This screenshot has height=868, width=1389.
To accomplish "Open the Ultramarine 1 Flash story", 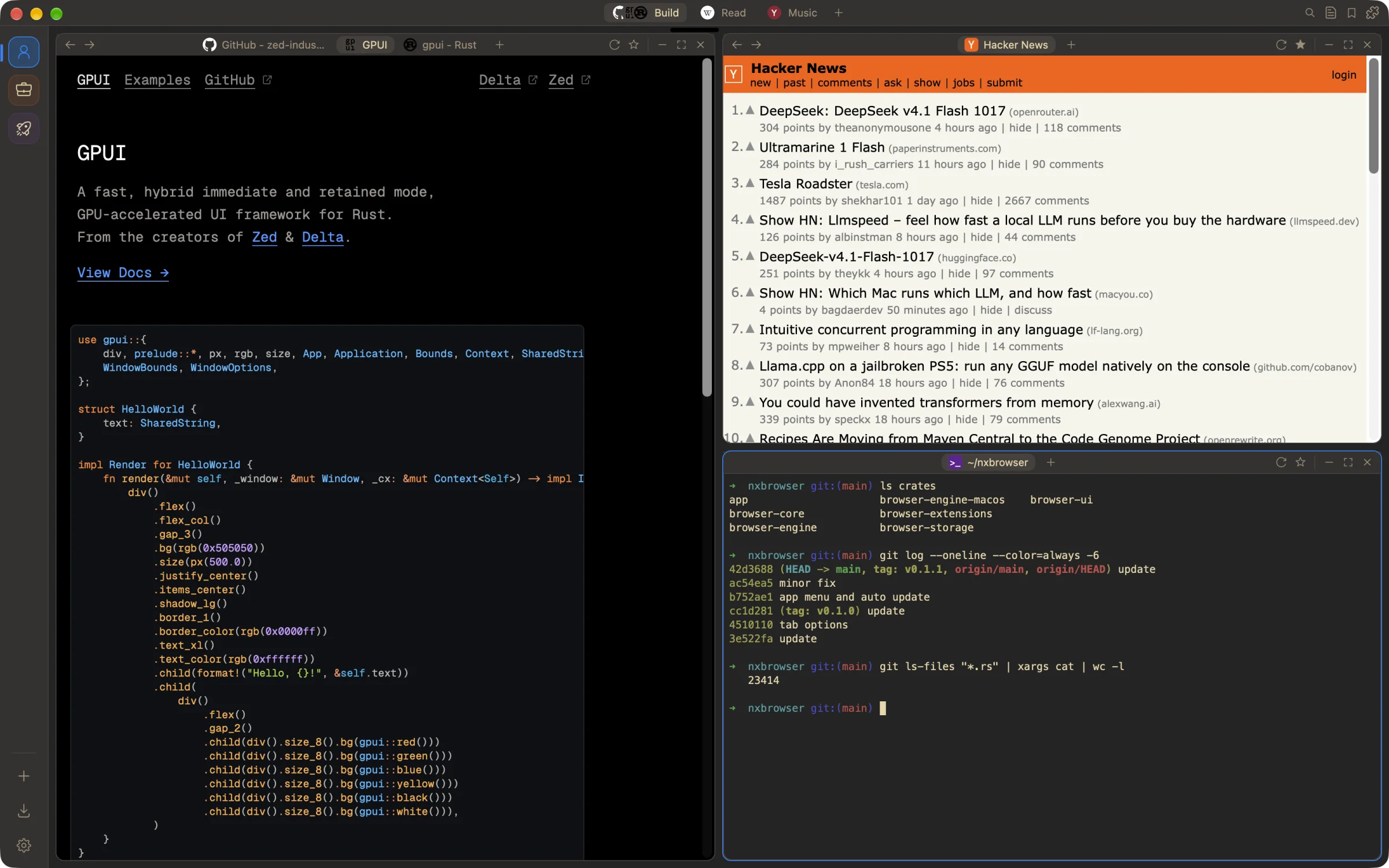I will click(822, 147).
